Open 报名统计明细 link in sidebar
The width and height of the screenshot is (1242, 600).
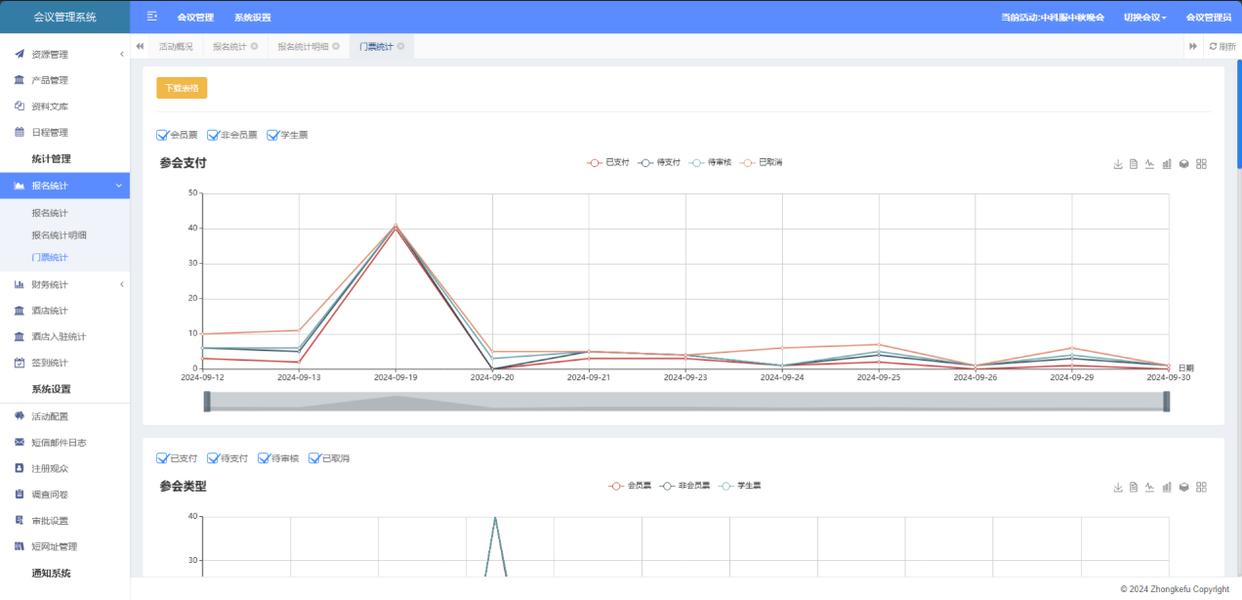tap(59, 235)
